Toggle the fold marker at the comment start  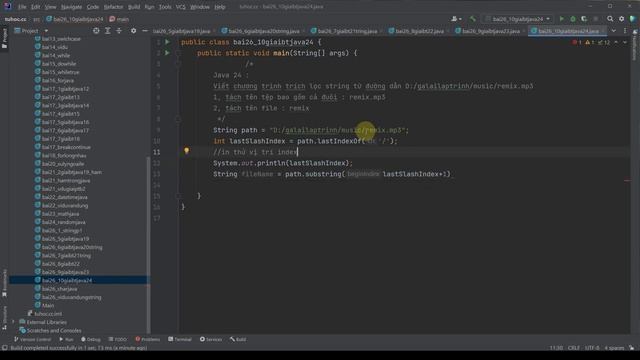point(178,64)
